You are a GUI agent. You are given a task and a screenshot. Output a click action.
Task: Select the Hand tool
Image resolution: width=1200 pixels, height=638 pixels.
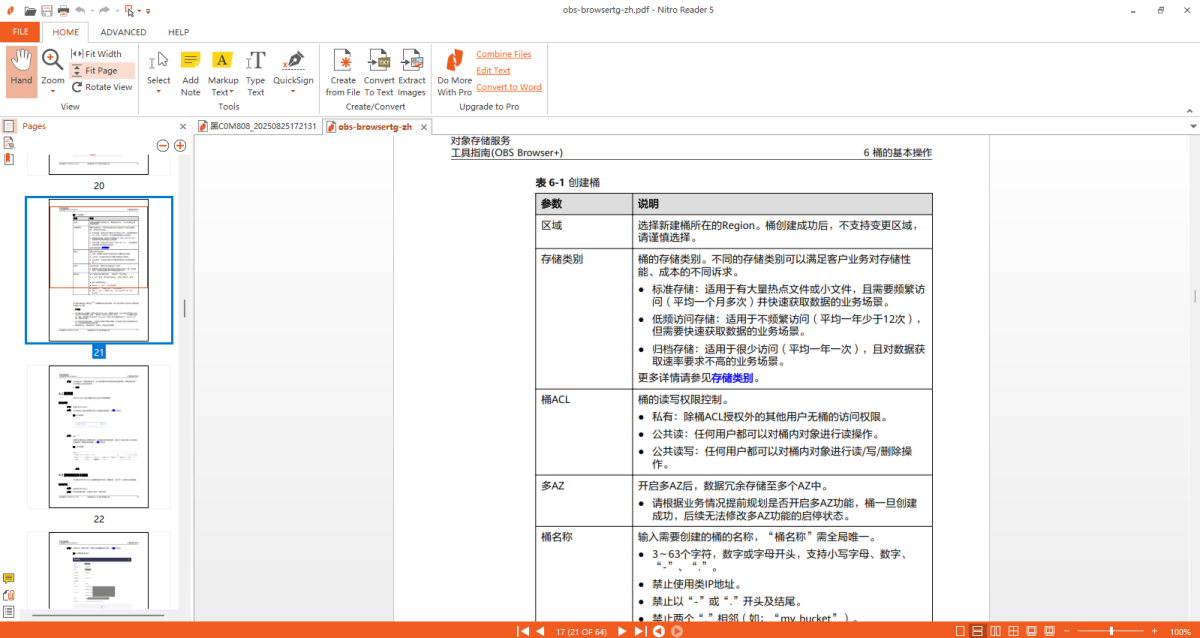[x=21, y=68]
